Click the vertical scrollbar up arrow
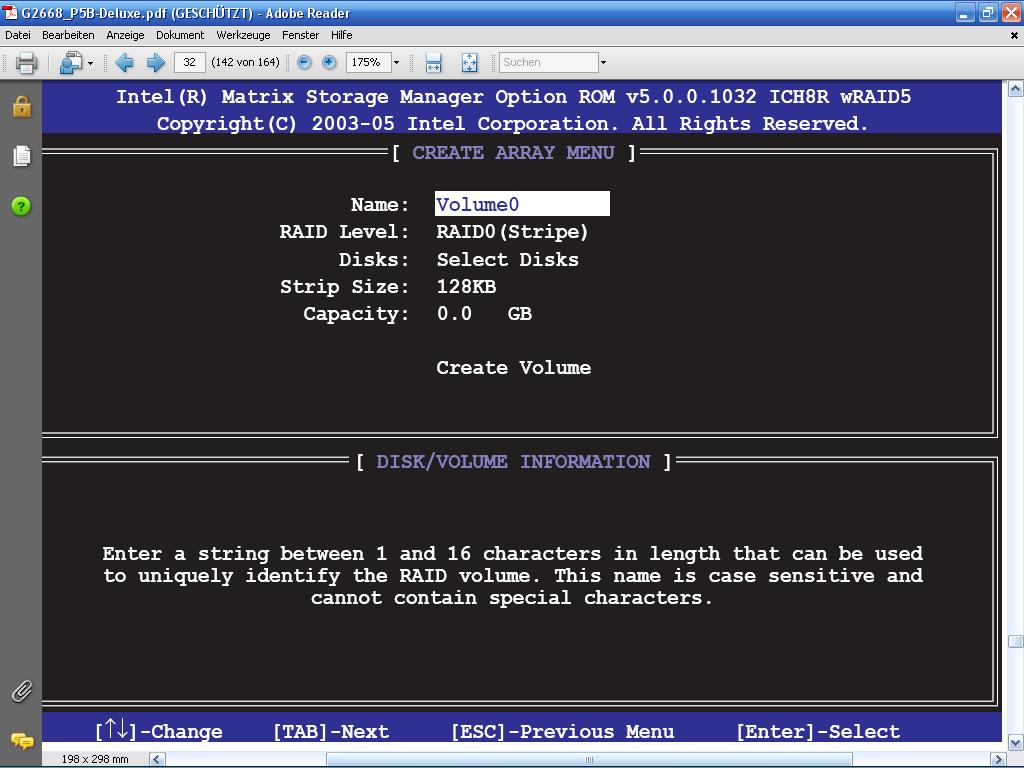This screenshot has height=768, width=1024. click(x=1016, y=89)
